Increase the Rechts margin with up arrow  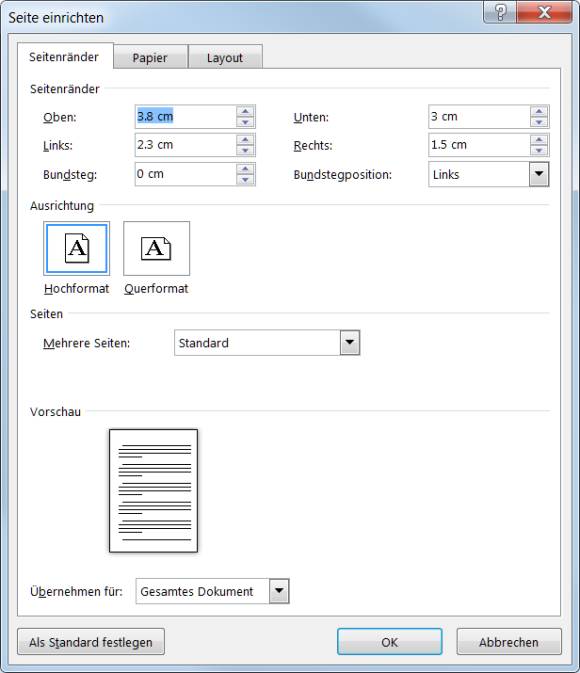point(539,139)
